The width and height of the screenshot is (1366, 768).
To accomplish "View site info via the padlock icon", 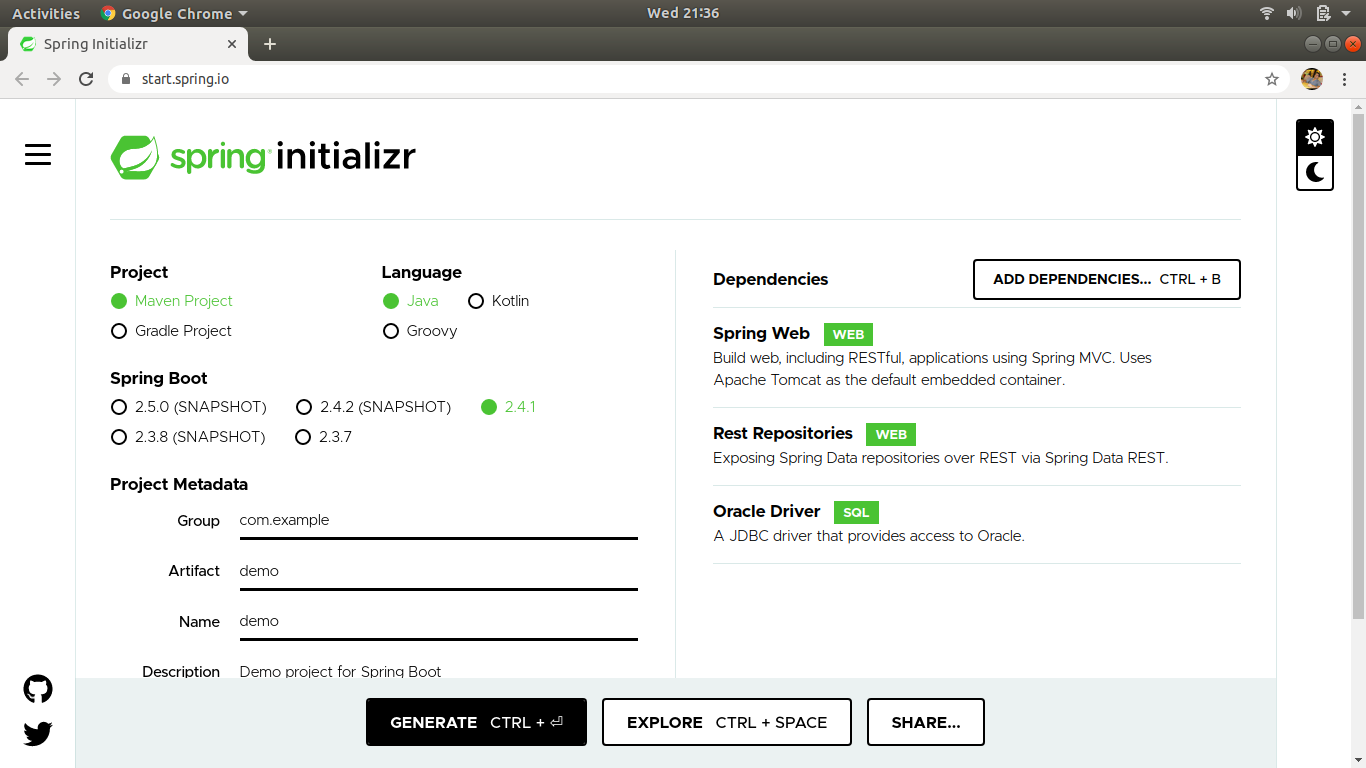I will [x=126, y=79].
